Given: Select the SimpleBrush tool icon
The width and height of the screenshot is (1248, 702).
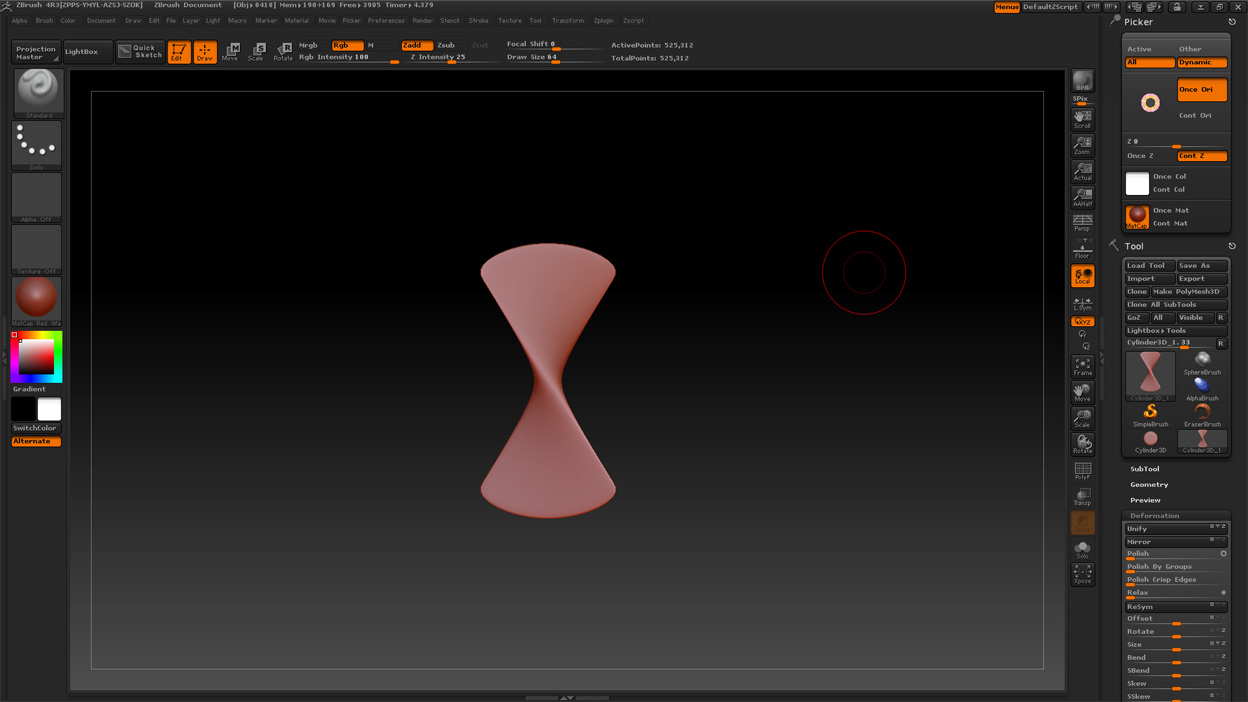Looking at the screenshot, I should (x=1150, y=414).
